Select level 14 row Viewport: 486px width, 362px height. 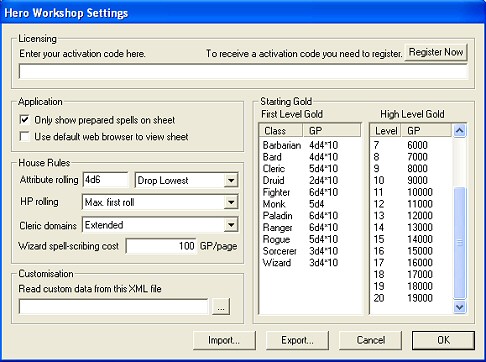coord(412,227)
